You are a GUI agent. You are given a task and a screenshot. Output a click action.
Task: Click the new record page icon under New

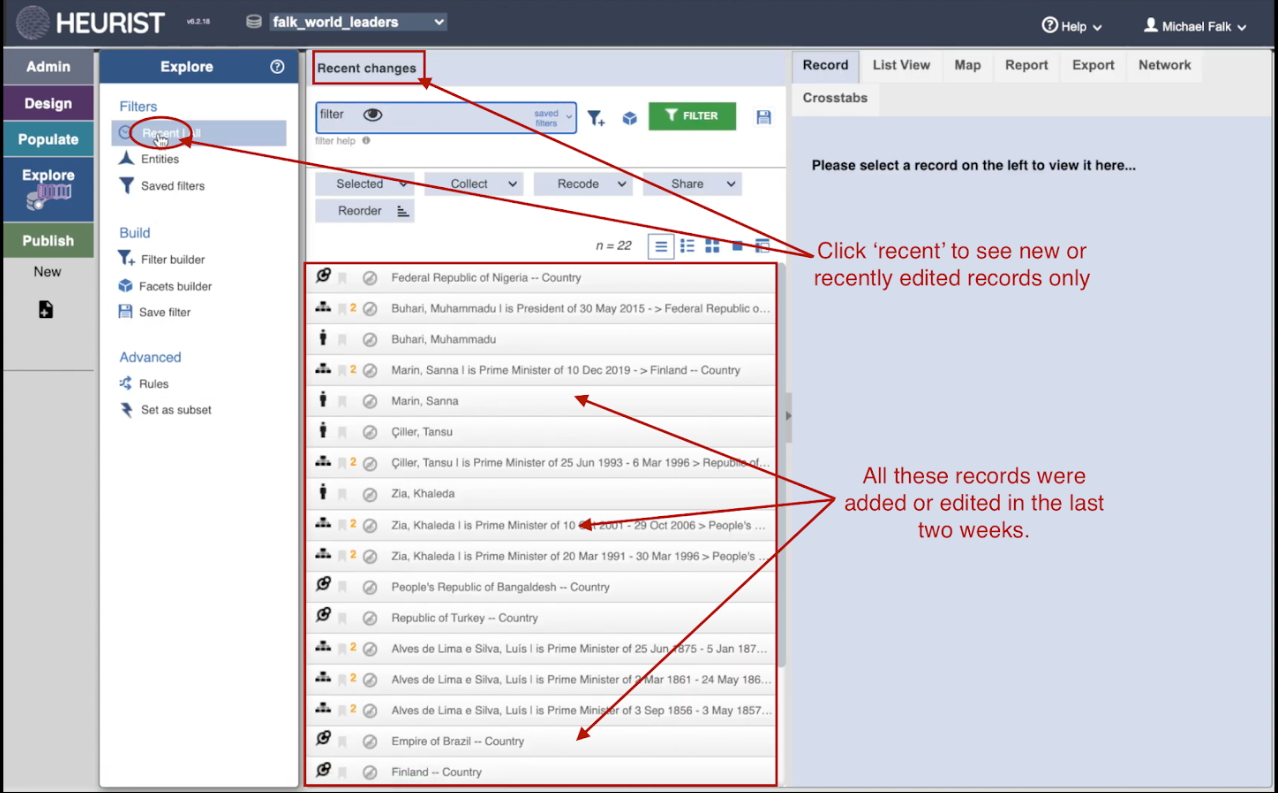click(x=46, y=310)
